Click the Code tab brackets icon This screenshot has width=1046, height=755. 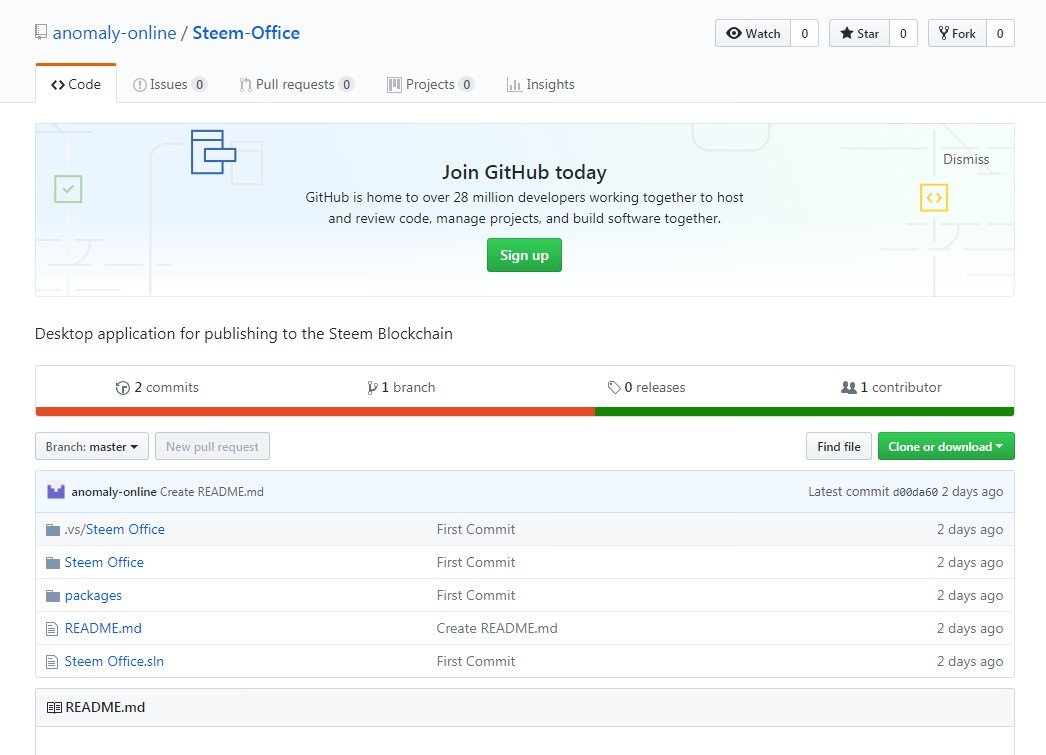click(x=58, y=85)
